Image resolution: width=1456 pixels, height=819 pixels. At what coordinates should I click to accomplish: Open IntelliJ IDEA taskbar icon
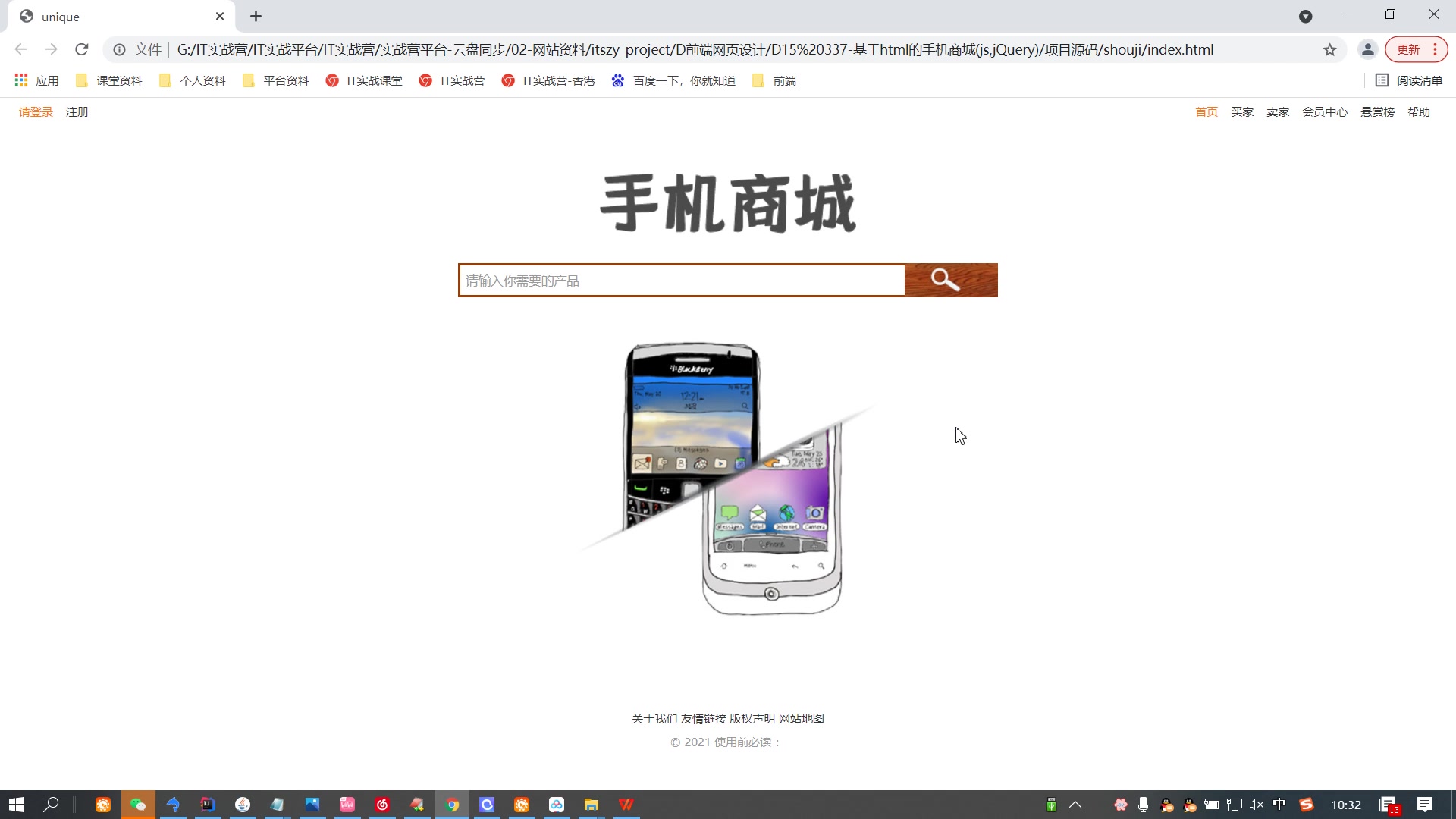(208, 805)
